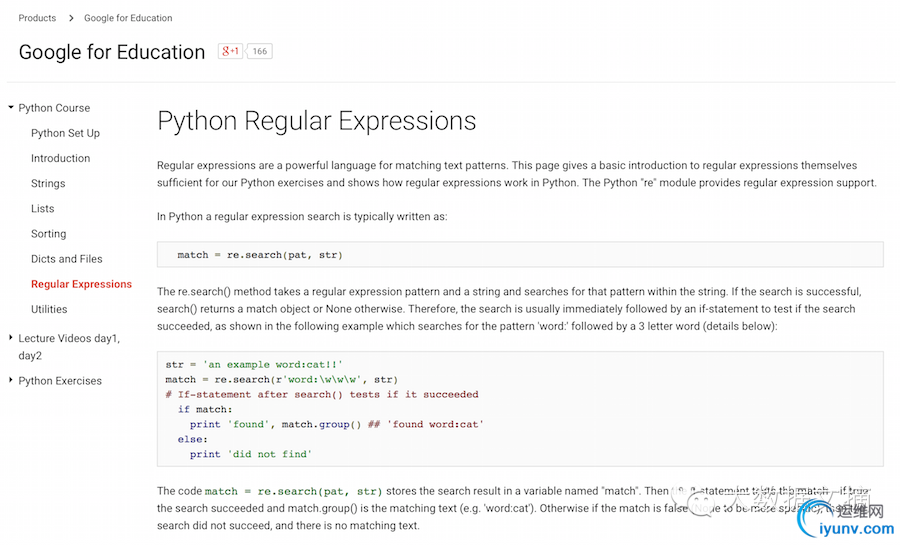This screenshot has height=545, width=900.
Task: Open Google for Education breadcrumb link
Action: (128, 18)
